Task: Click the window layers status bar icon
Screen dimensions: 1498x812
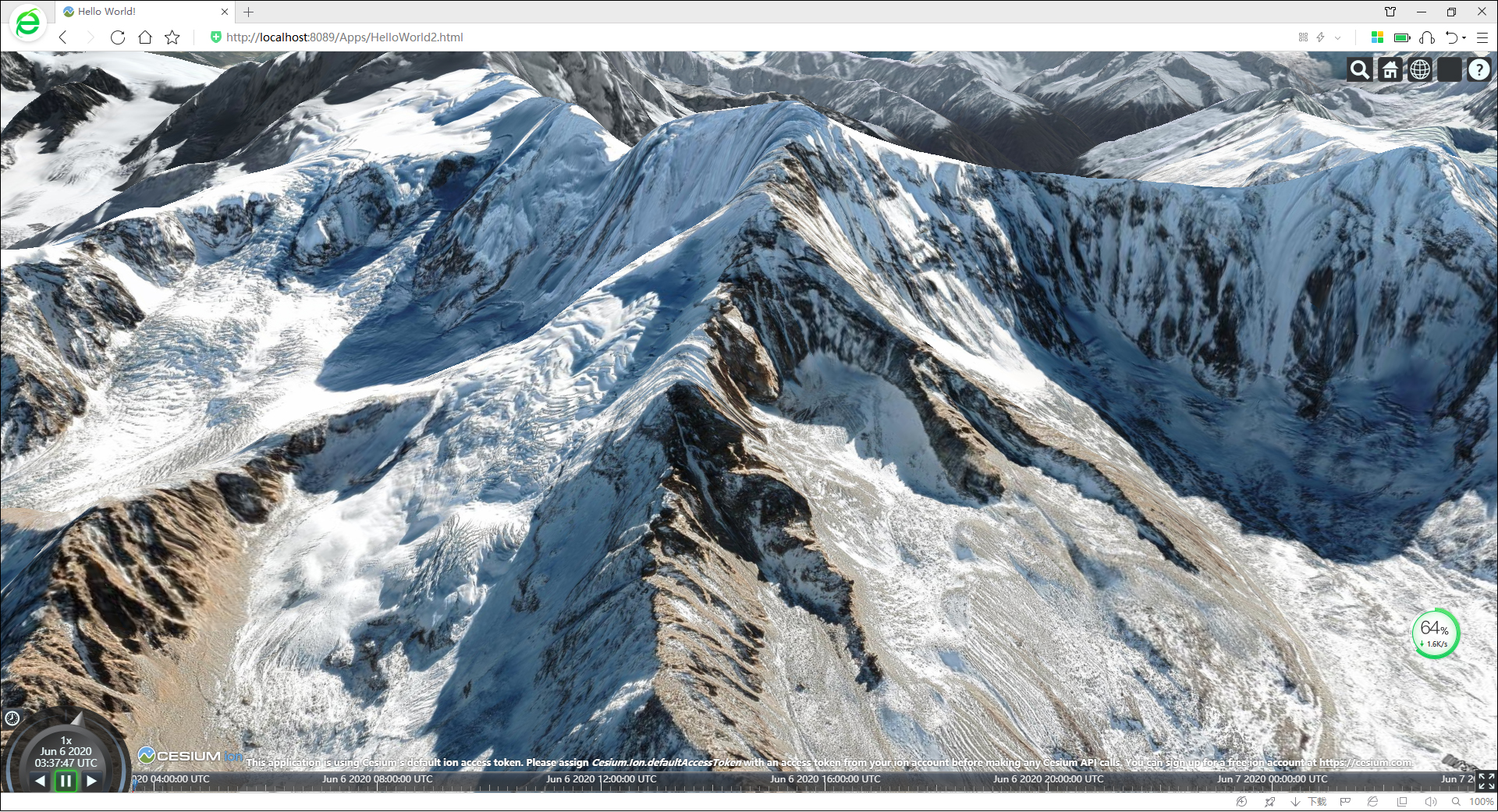Action: coord(1402,802)
